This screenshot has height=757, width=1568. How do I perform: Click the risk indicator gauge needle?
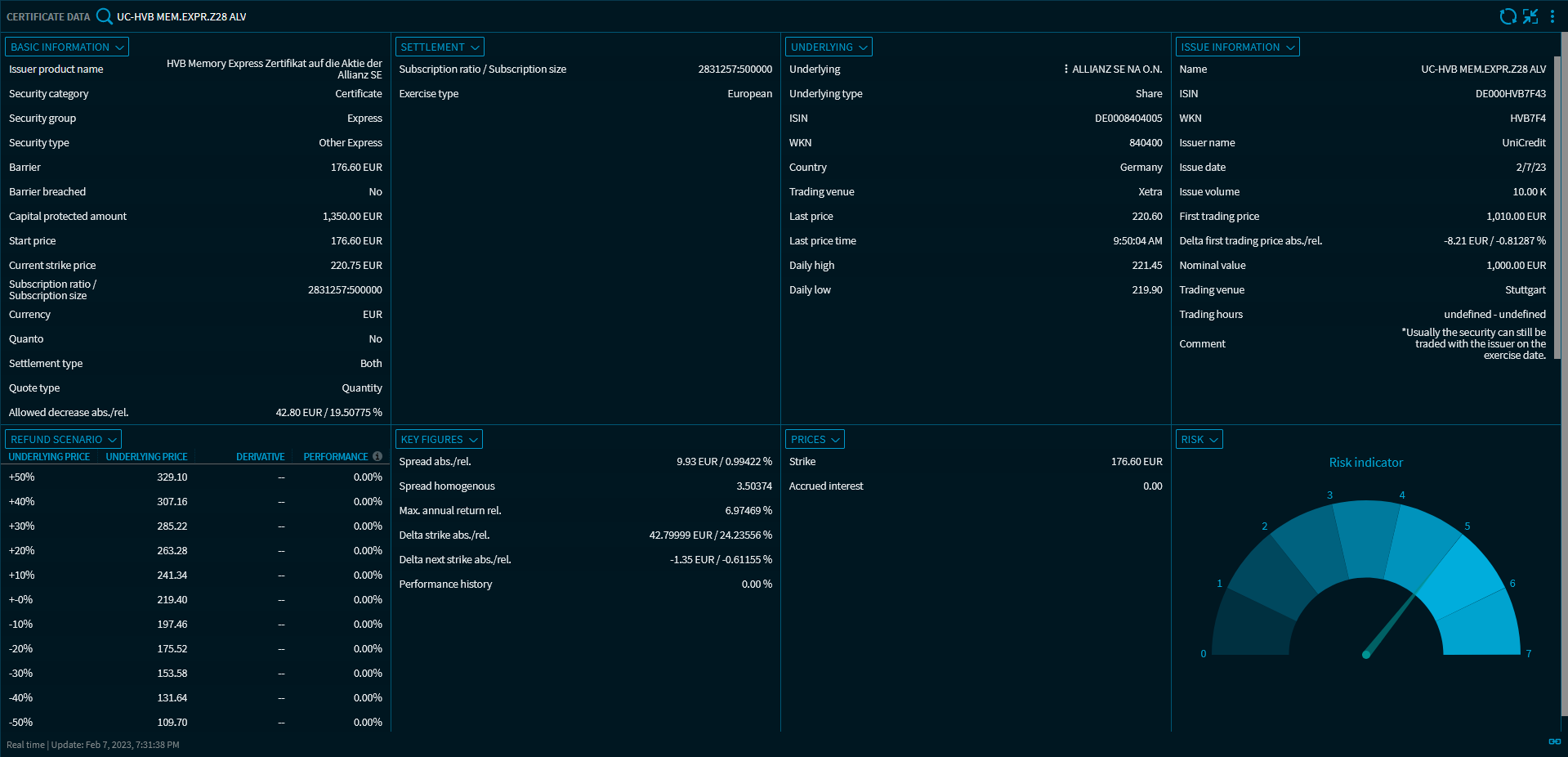pyautogui.click(x=1389, y=625)
